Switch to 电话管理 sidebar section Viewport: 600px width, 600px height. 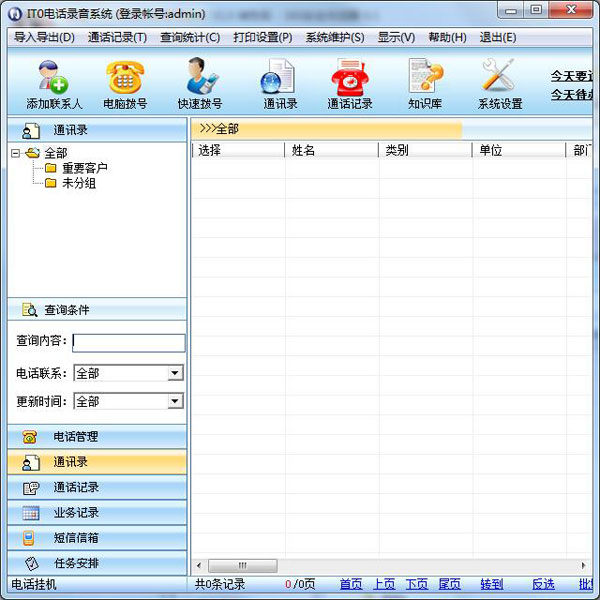[97, 437]
